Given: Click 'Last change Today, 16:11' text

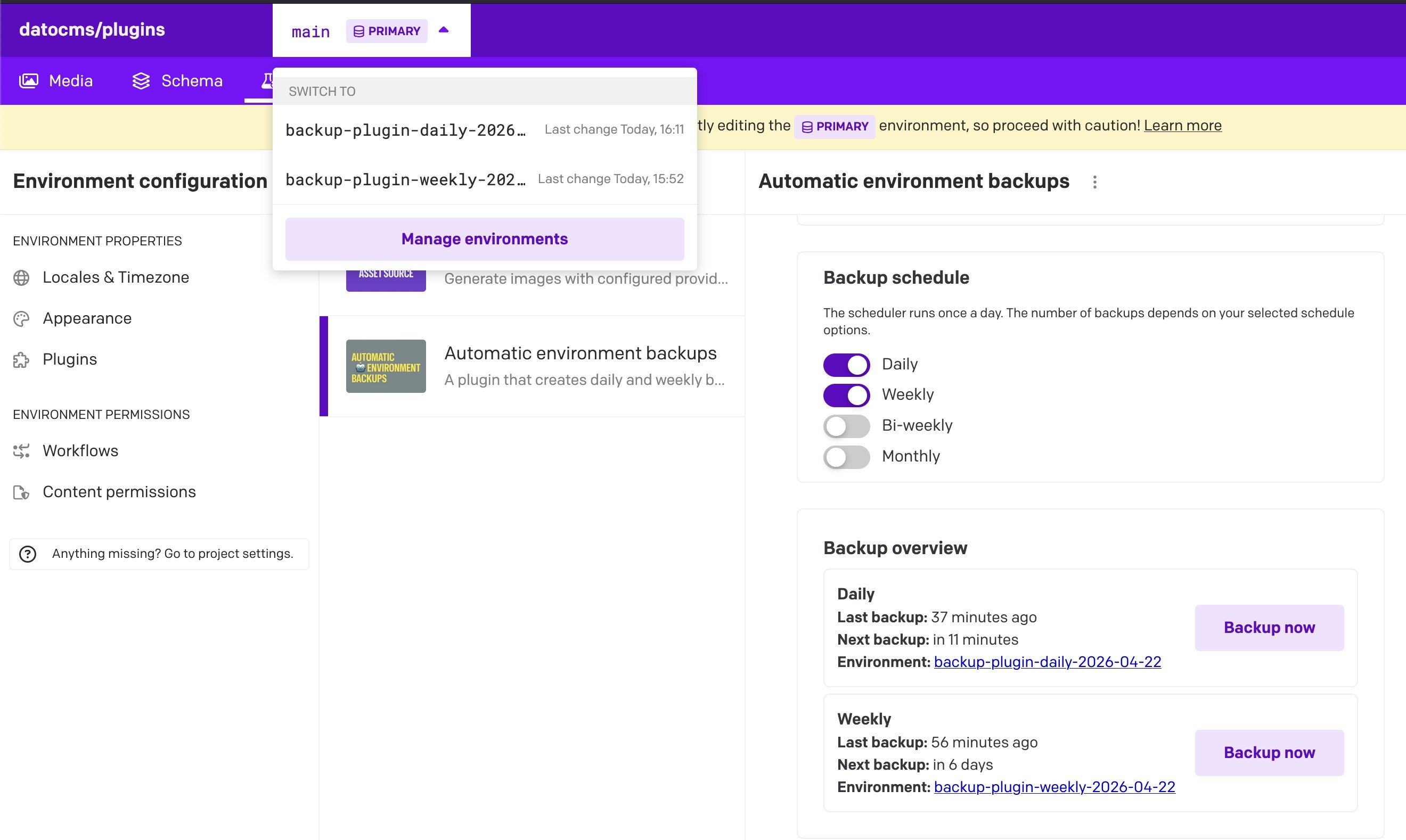Looking at the screenshot, I should (614, 130).
